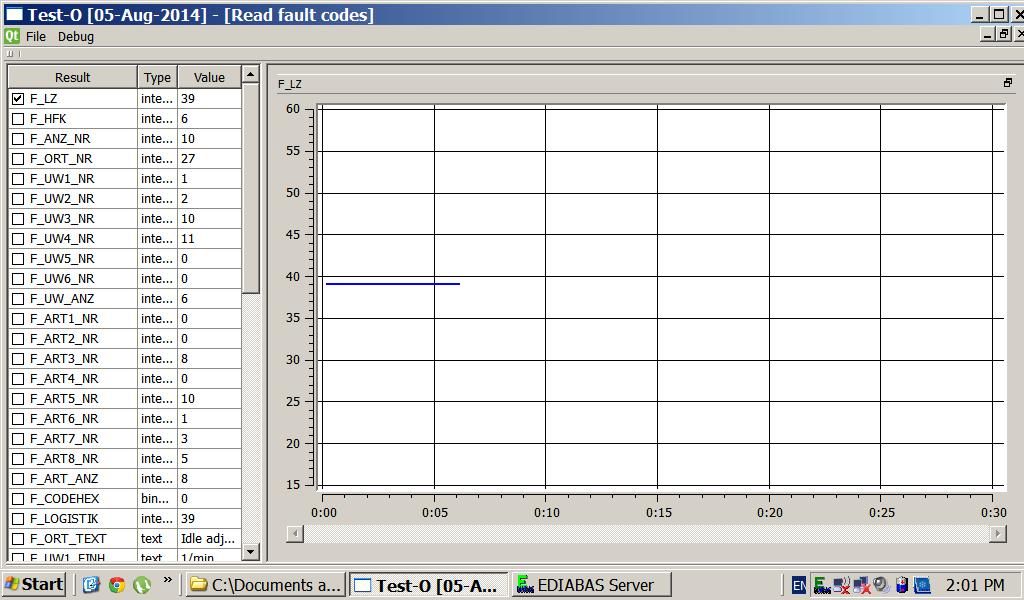Image resolution: width=1024 pixels, height=600 pixels.
Task: Switch to EDIABAS Server taskbar window
Action: [591, 585]
